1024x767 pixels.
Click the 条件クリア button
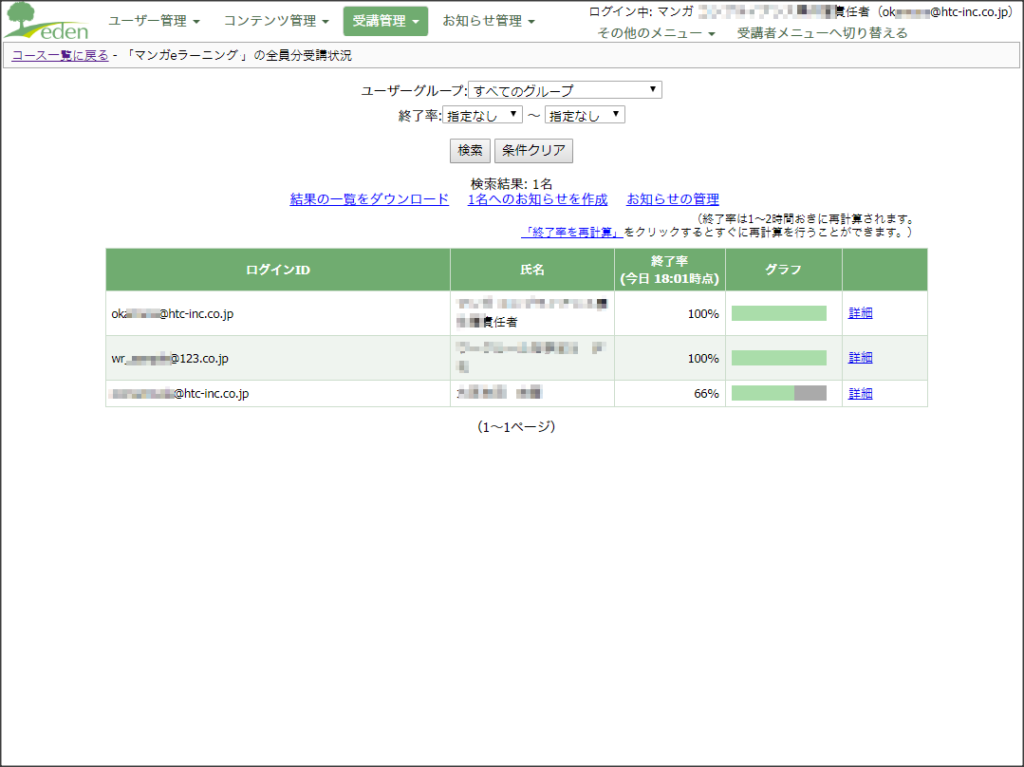(x=534, y=150)
